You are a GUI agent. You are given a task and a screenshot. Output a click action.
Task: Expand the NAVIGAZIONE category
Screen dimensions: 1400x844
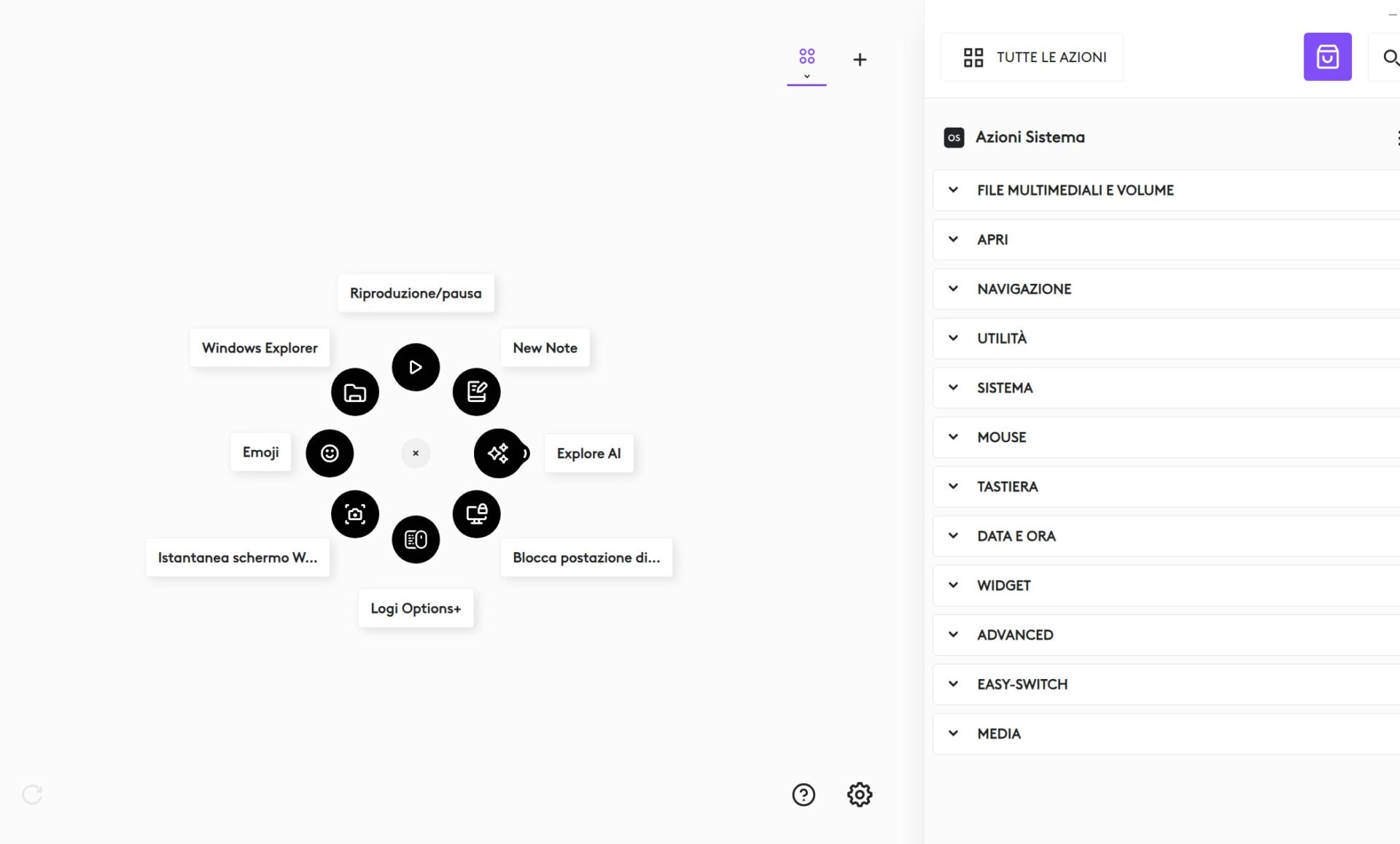(1024, 289)
